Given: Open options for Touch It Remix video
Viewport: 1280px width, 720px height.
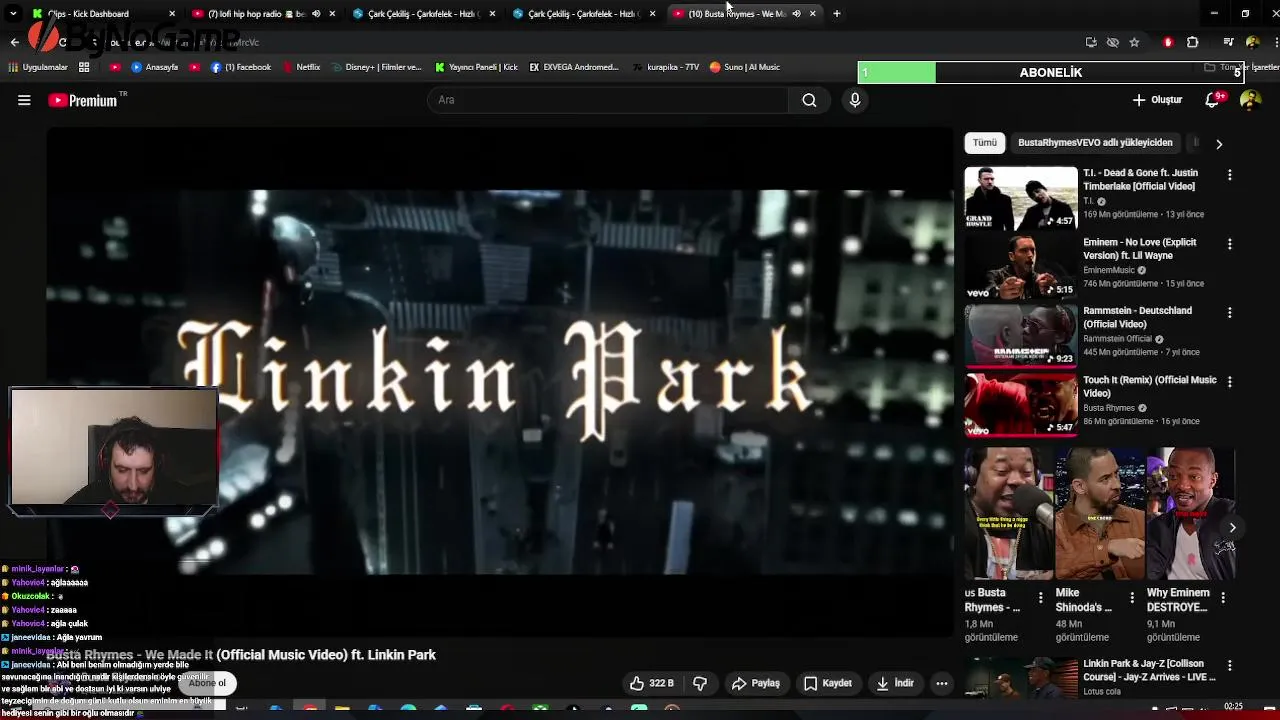Looking at the screenshot, I should click(x=1229, y=381).
